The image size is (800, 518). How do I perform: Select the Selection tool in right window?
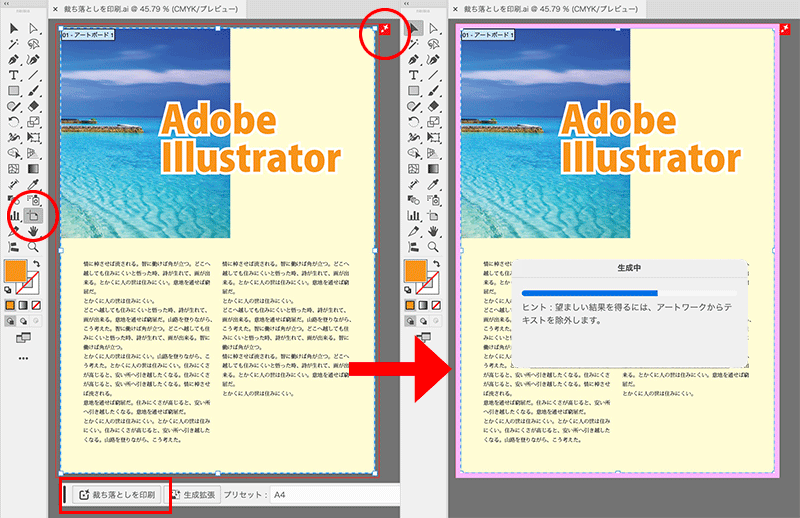pyautogui.click(x=414, y=29)
